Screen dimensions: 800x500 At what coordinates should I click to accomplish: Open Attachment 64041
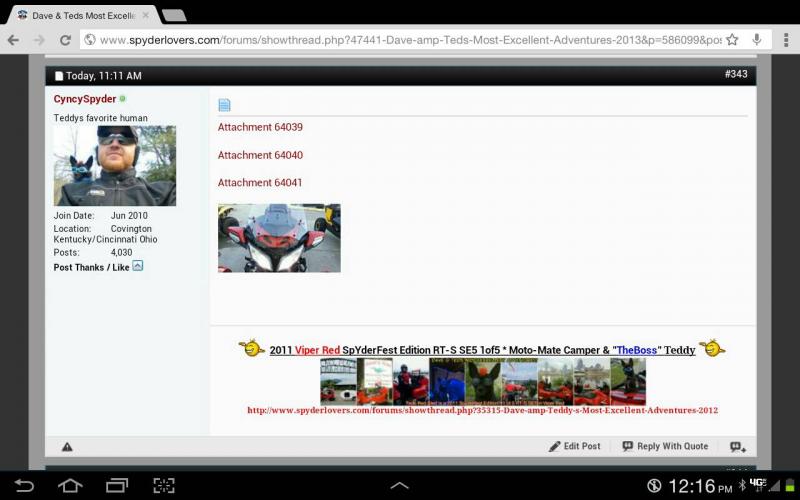point(260,183)
